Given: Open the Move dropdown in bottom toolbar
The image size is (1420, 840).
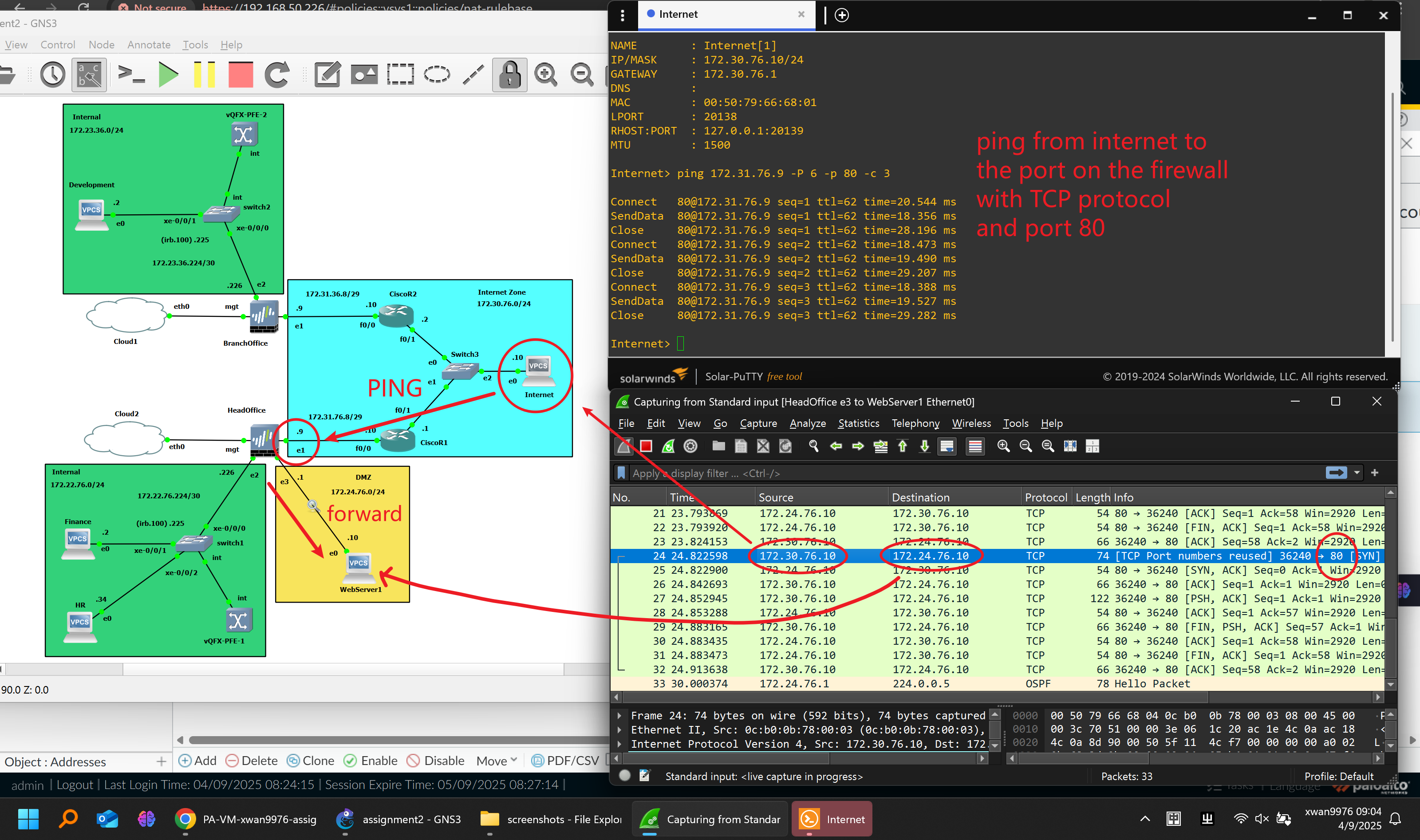Looking at the screenshot, I should click(495, 761).
